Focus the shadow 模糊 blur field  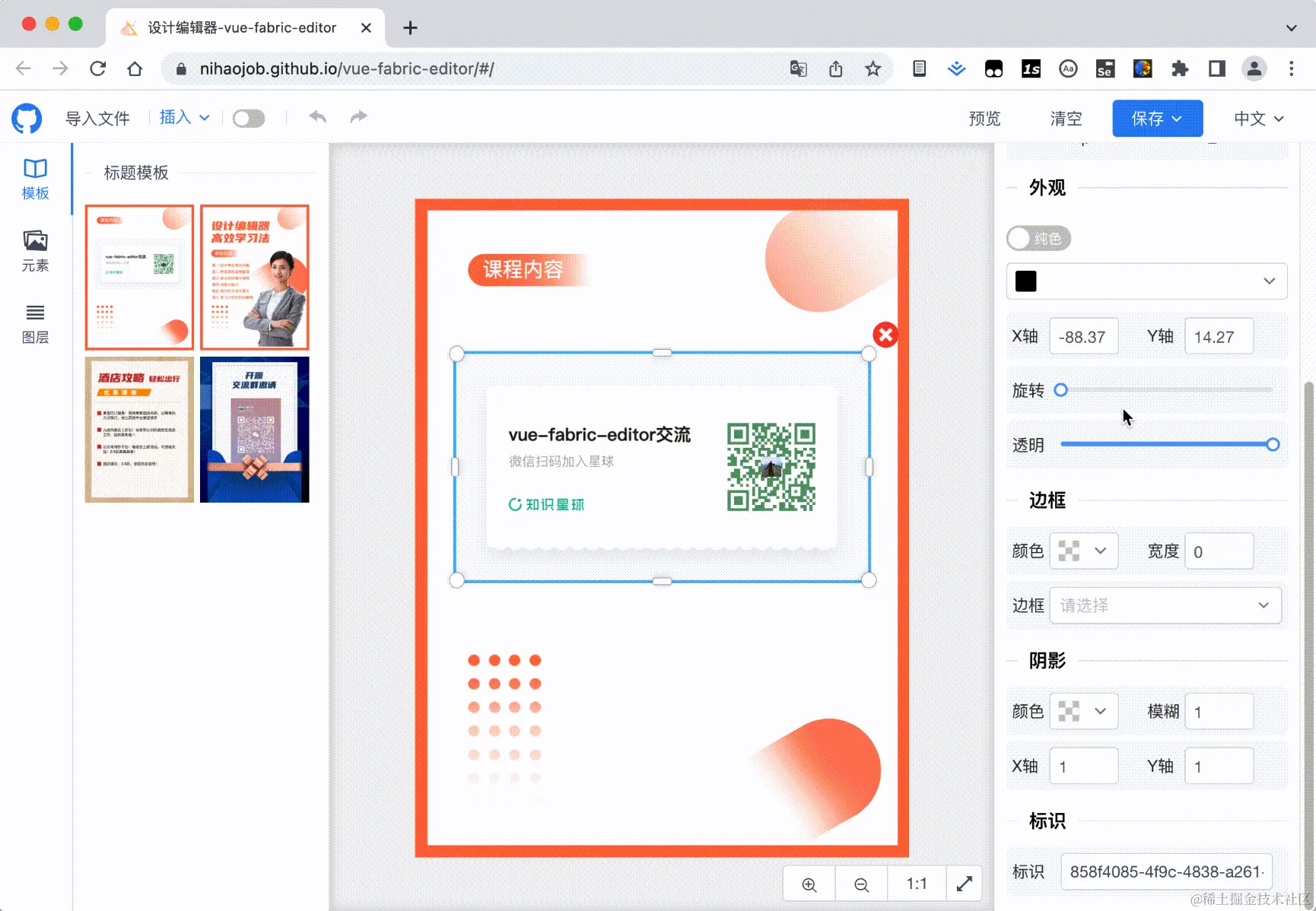click(1219, 712)
